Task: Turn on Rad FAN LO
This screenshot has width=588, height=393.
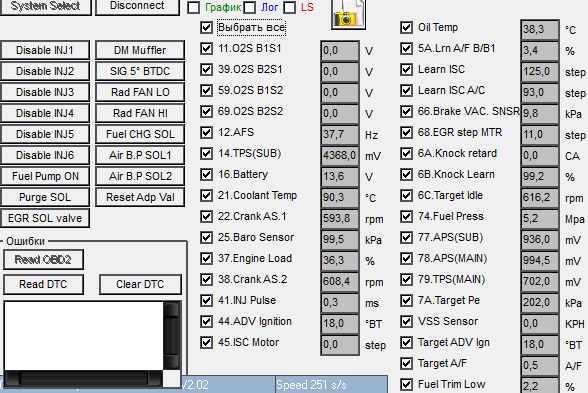Action: pos(140,92)
